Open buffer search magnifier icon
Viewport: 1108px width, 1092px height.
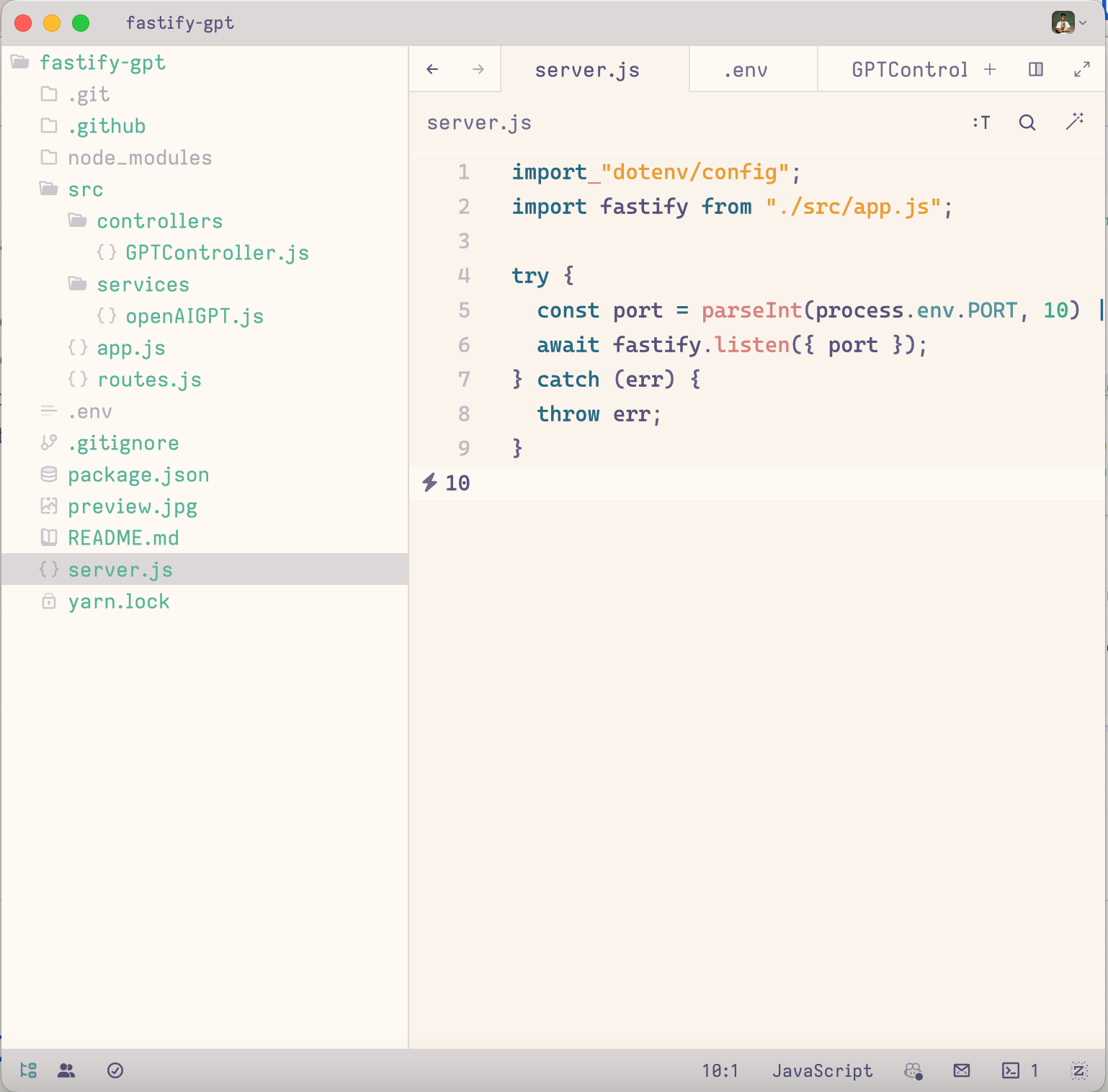pyautogui.click(x=1027, y=122)
